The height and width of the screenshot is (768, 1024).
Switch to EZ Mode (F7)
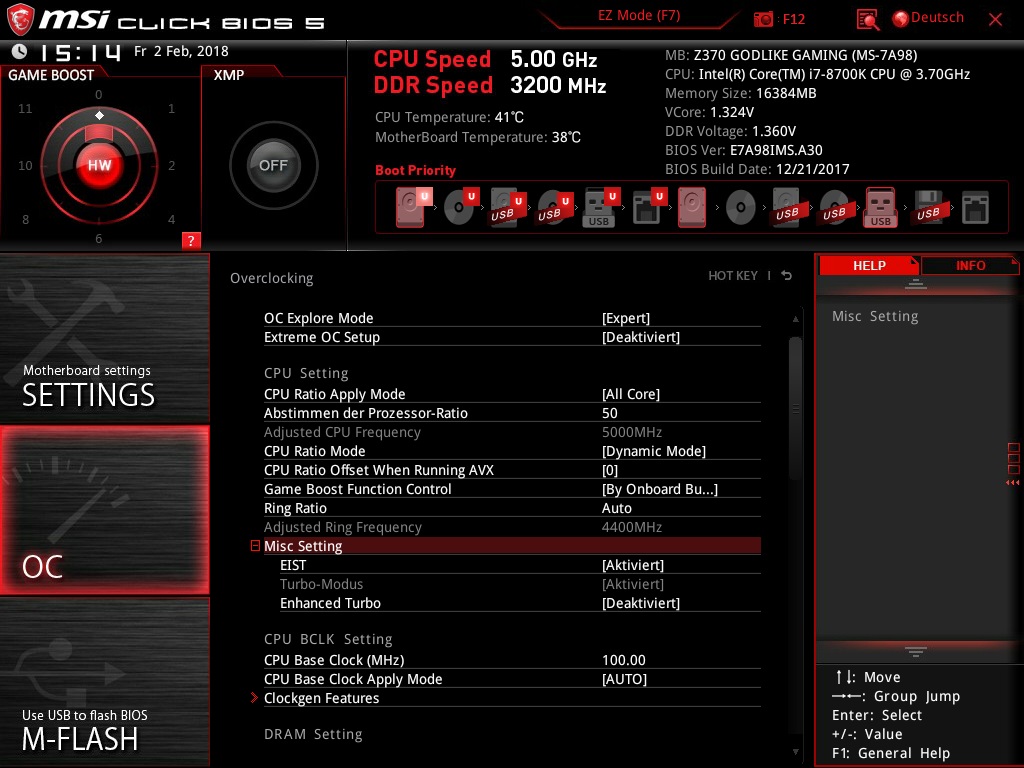639,16
